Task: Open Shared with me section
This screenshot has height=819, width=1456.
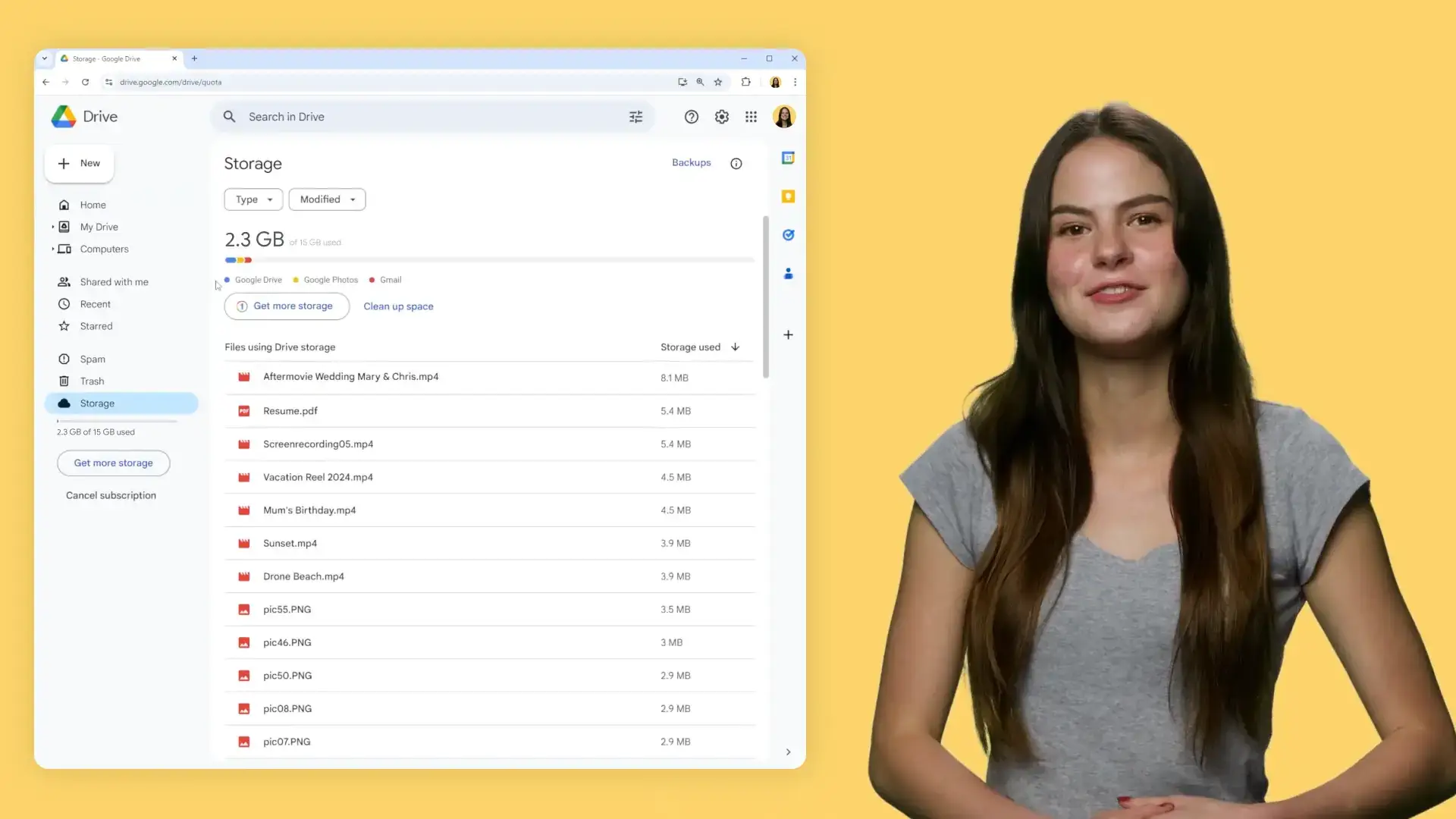Action: point(114,282)
